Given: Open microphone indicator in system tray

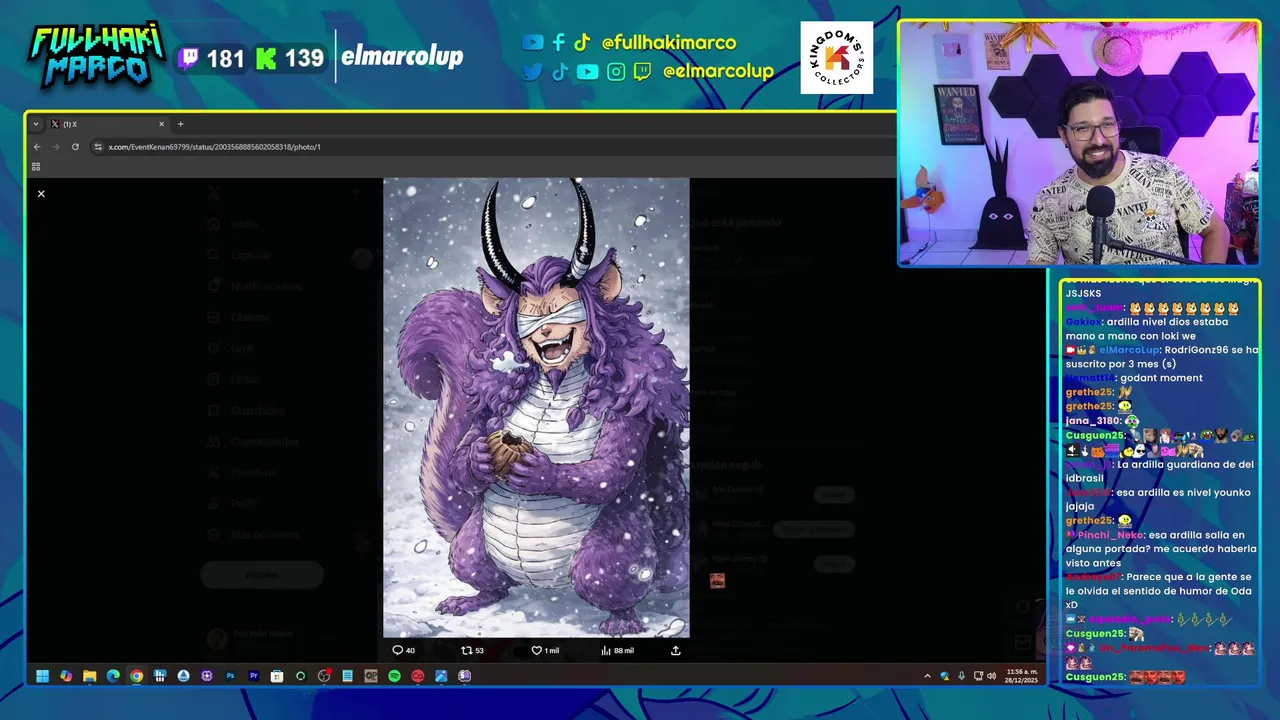Looking at the screenshot, I should coord(962,676).
